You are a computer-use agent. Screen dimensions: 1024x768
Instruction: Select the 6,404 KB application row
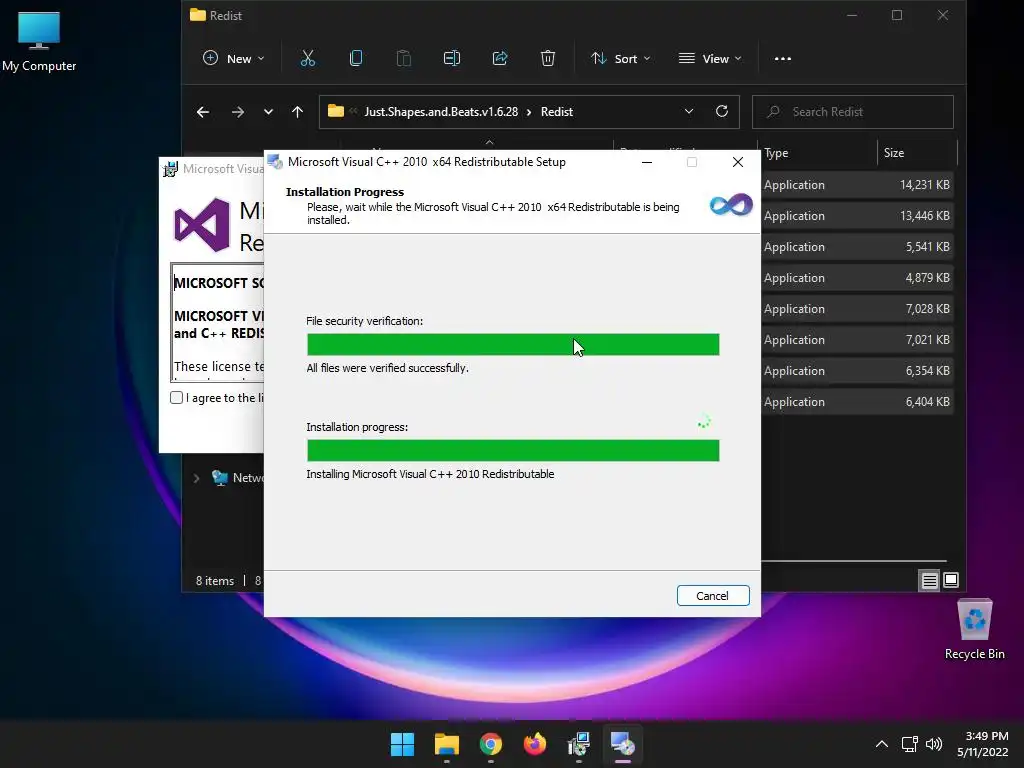click(x=857, y=402)
